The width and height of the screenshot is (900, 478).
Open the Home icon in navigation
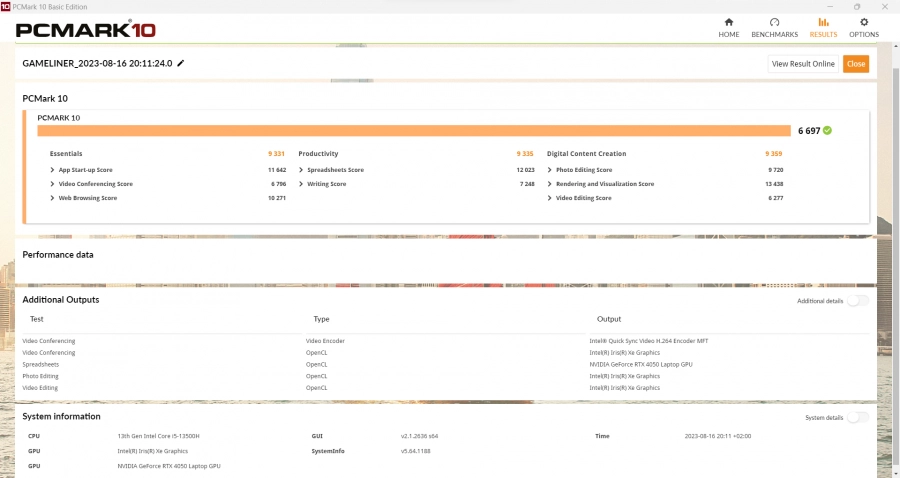(x=728, y=22)
